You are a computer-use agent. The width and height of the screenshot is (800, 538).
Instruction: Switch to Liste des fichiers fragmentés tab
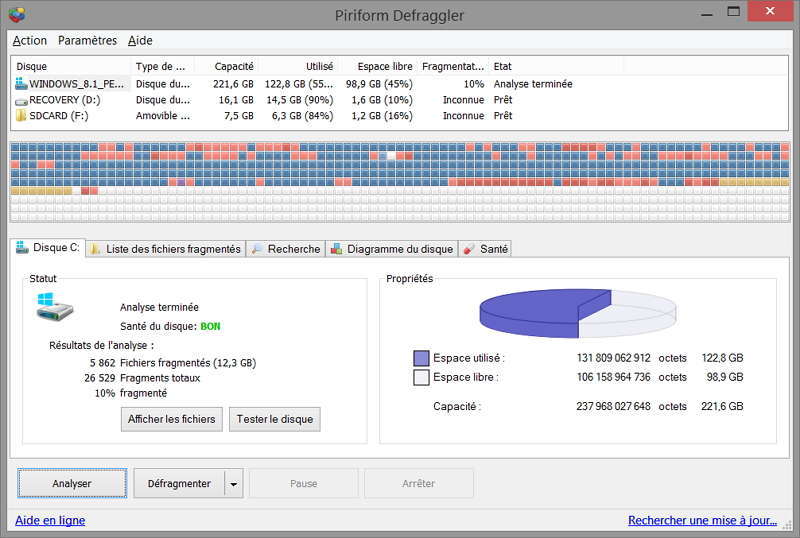click(166, 249)
